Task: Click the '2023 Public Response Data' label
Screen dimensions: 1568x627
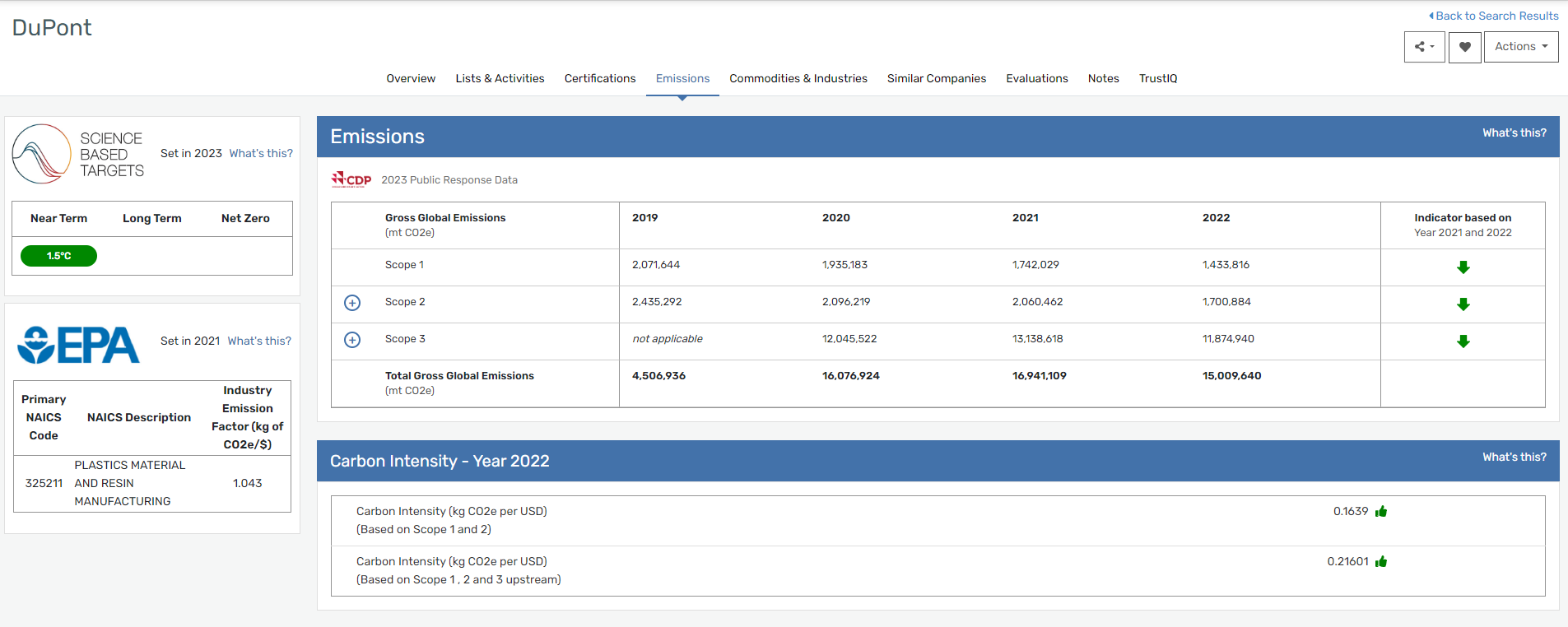Action: coord(449,180)
